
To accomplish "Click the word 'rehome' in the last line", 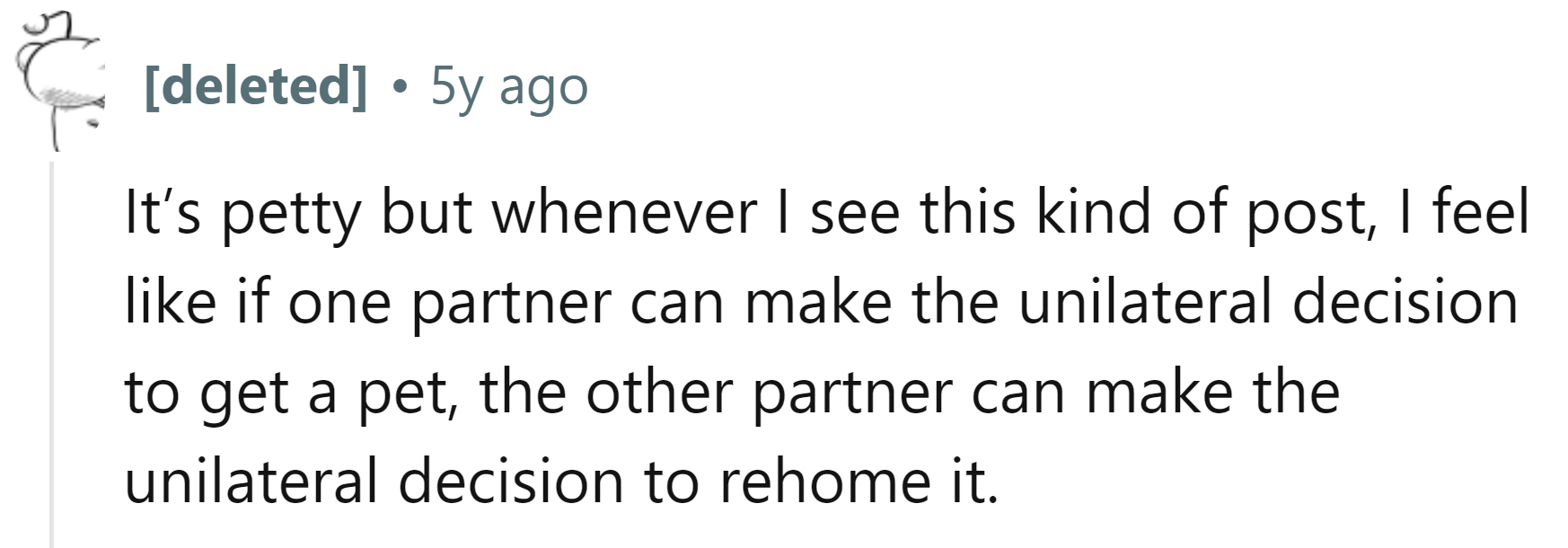I will pos(825,481).
